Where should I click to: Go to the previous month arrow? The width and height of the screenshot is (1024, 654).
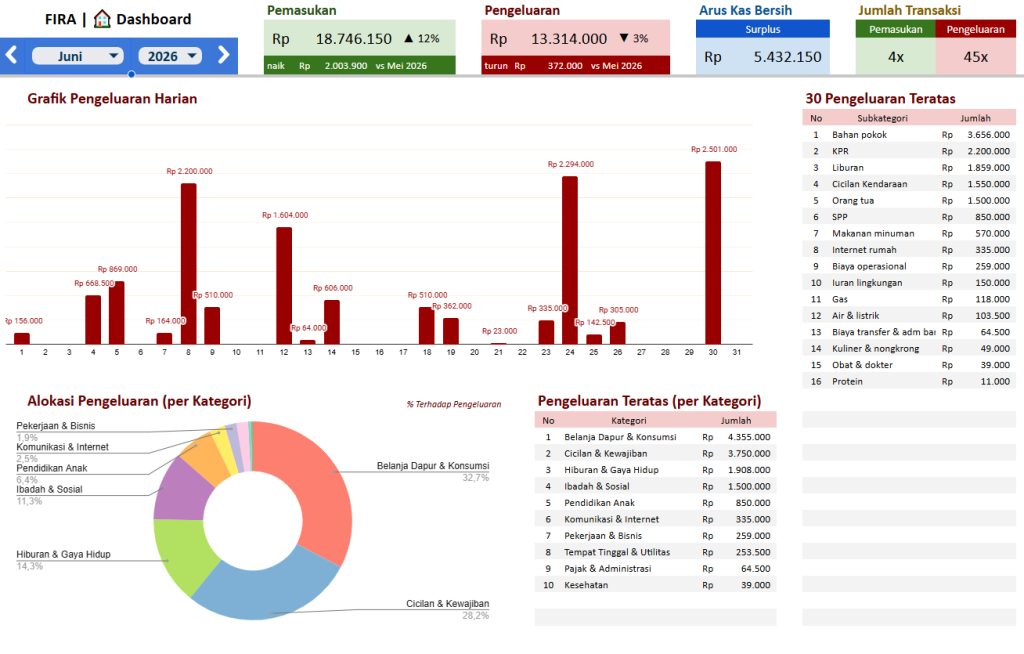tap(11, 55)
